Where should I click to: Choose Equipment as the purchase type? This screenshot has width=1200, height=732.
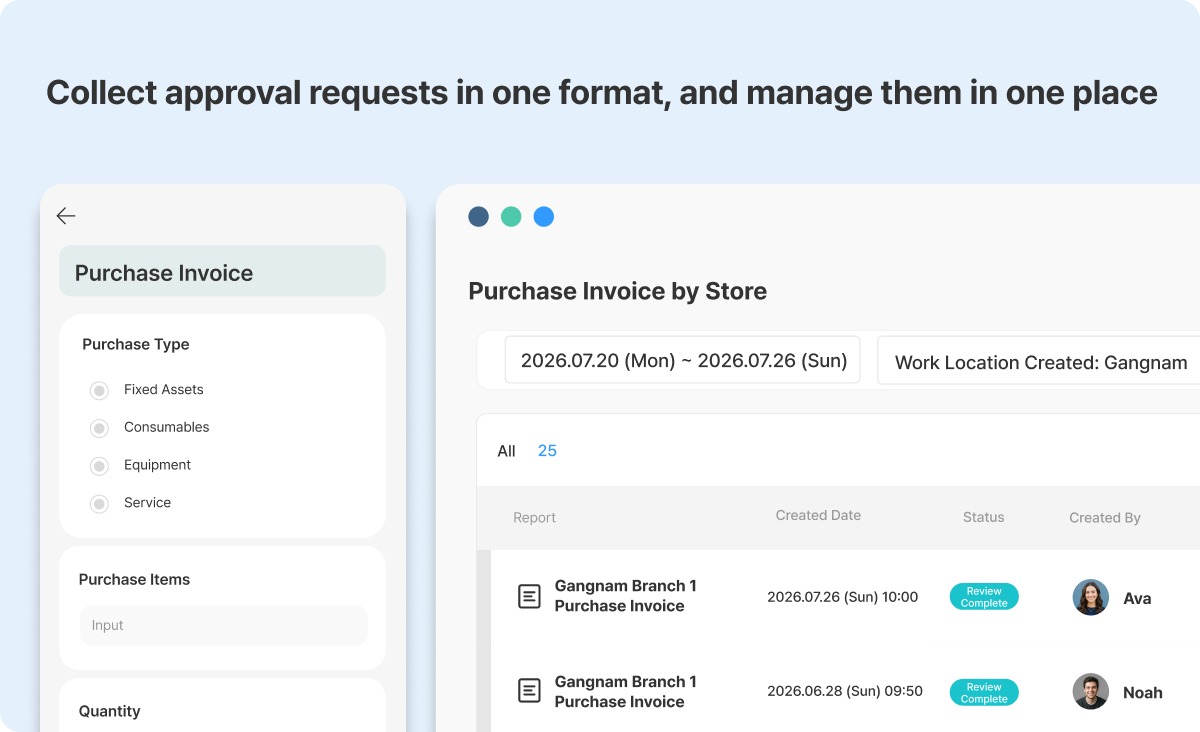click(x=99, y=466)
